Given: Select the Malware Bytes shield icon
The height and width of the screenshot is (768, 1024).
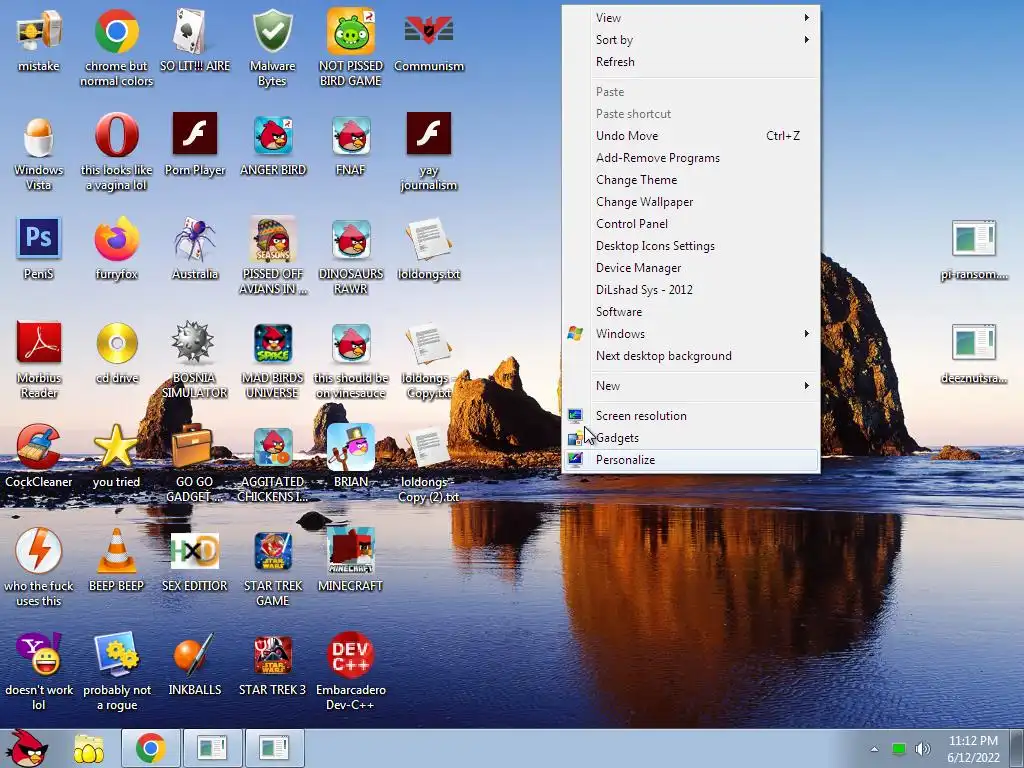Looking at the screenshot, I should (272, 47).
